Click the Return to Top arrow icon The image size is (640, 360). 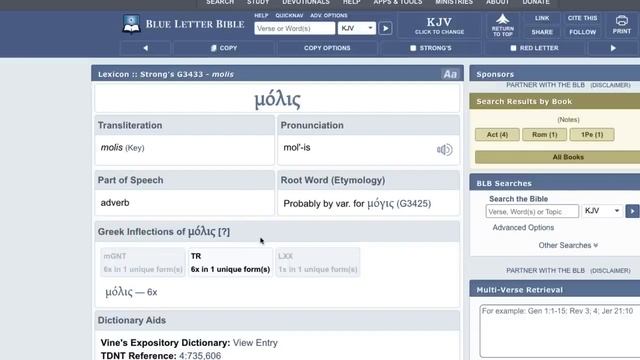click(502, 19)
